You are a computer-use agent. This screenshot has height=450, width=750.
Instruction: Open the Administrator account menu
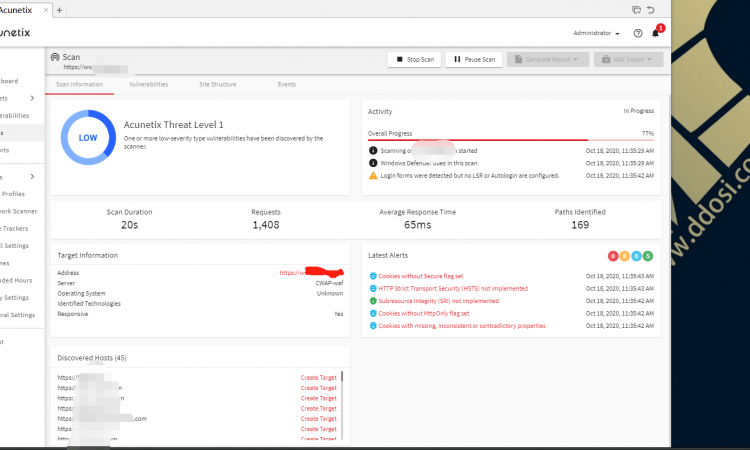pyautogui.click(x=596, y=33)
